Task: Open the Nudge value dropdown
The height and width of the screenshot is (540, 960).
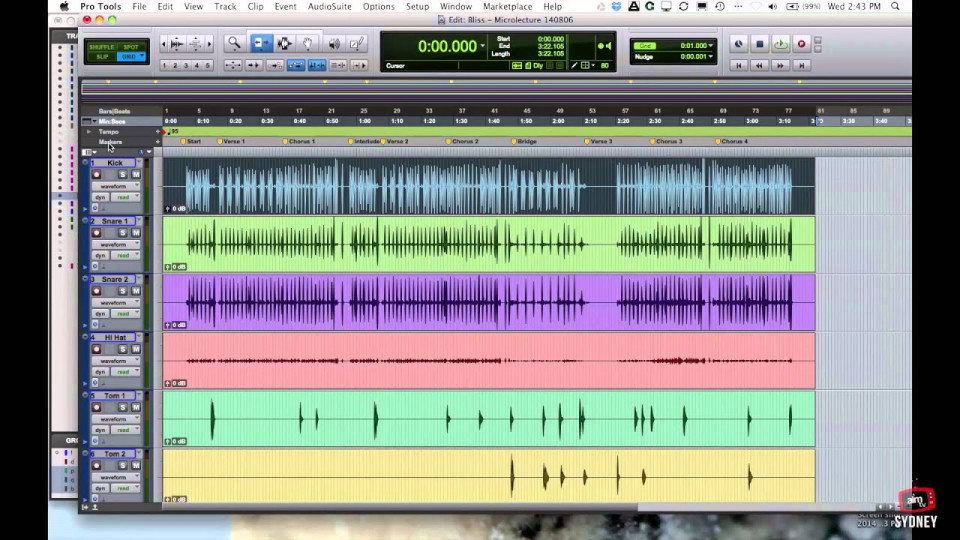Action: (710, 57)
